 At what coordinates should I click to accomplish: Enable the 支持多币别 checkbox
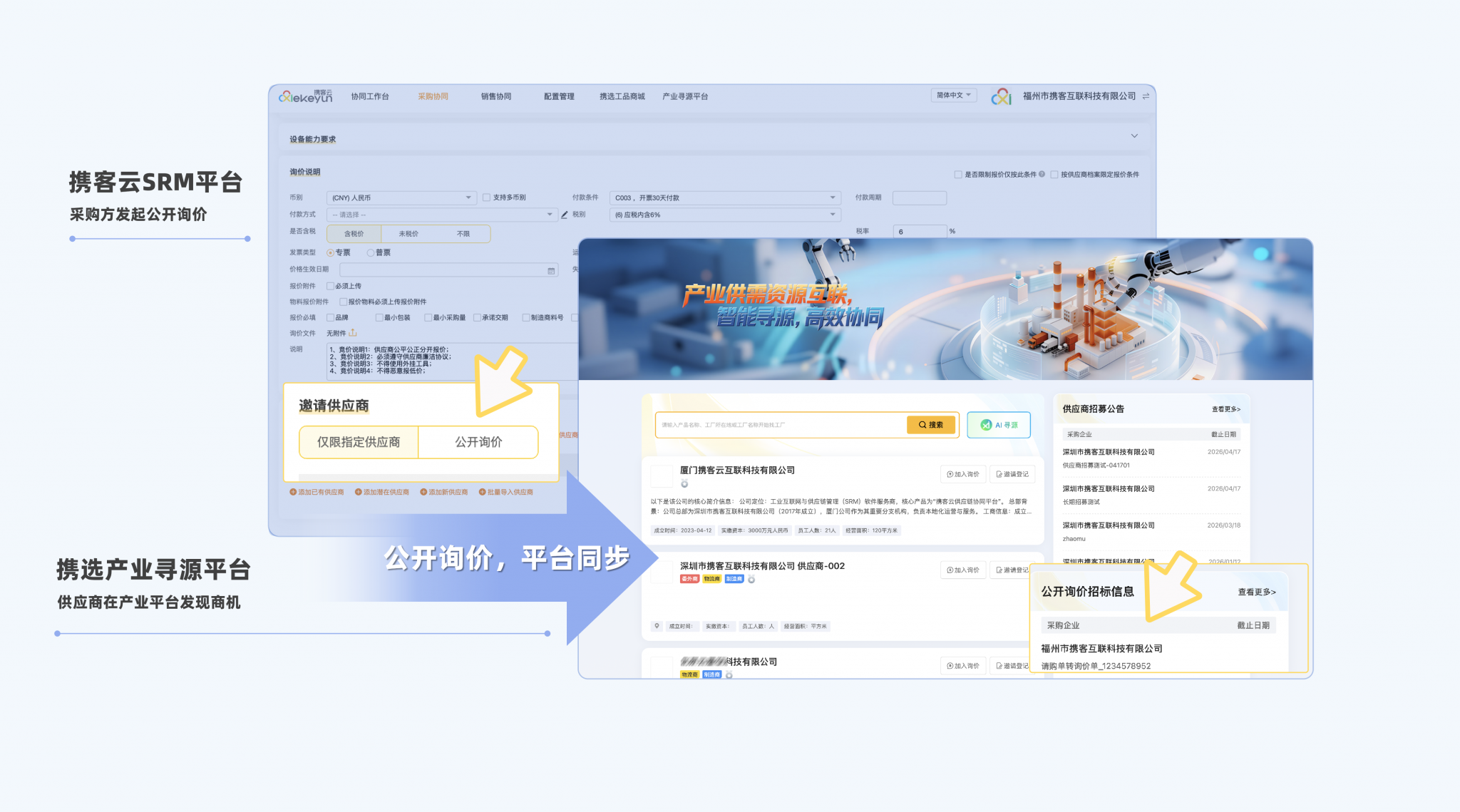[486, 197]
